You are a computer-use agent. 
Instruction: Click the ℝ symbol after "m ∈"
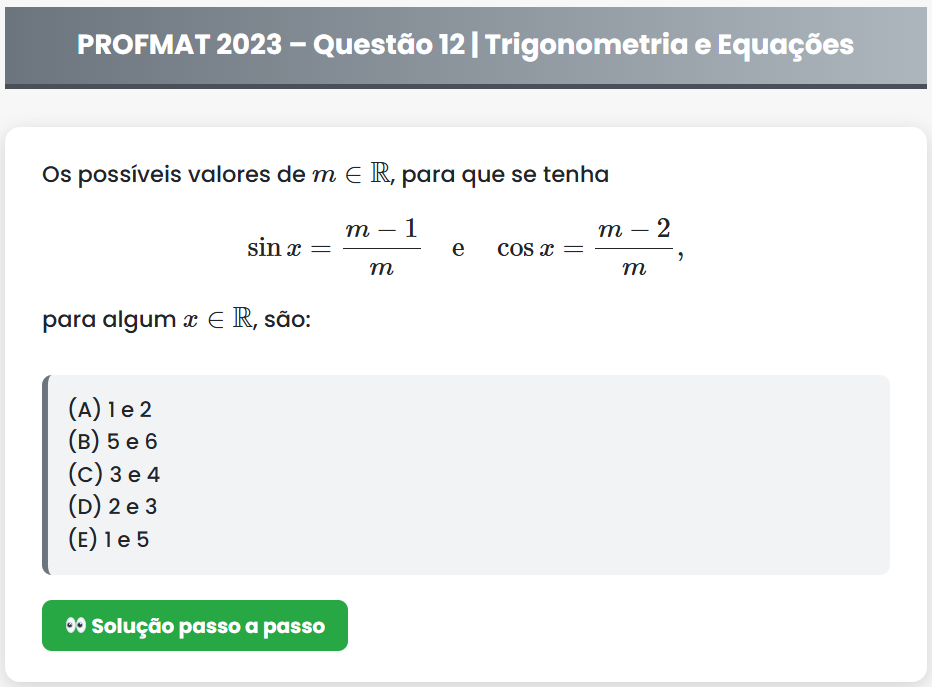(381, 174)
